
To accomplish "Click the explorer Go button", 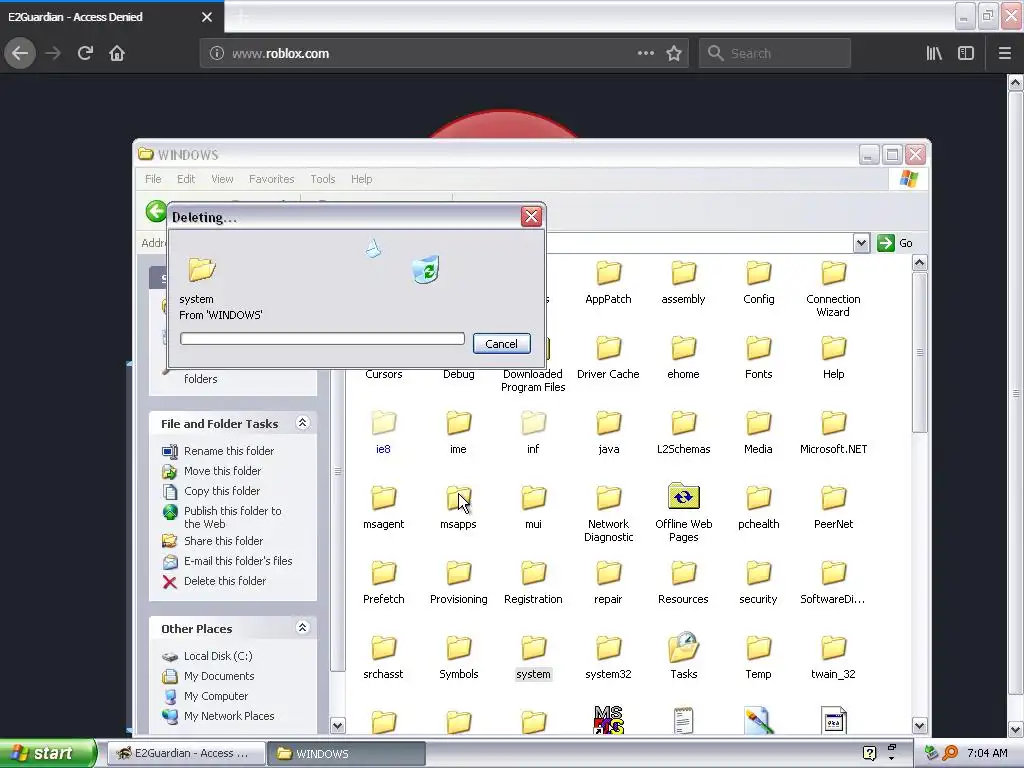I will click(895, 243).
